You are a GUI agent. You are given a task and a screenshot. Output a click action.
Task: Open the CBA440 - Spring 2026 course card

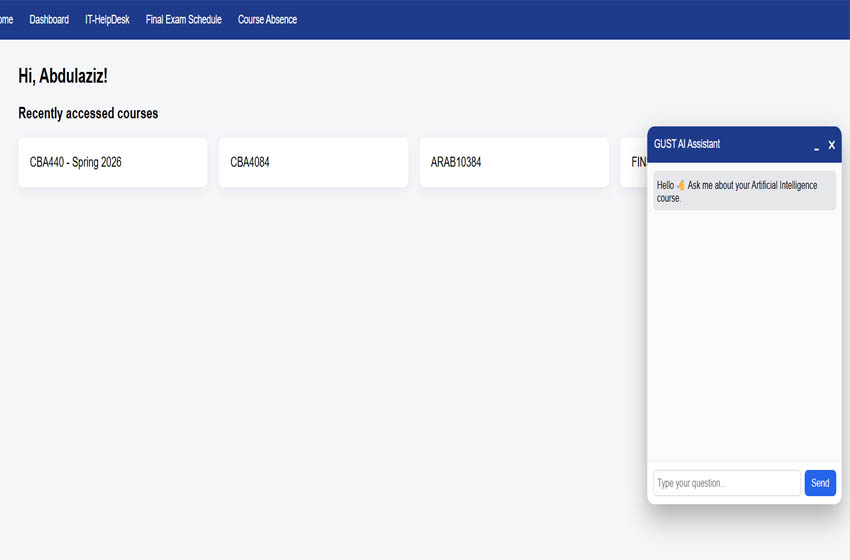pos(113,162)
